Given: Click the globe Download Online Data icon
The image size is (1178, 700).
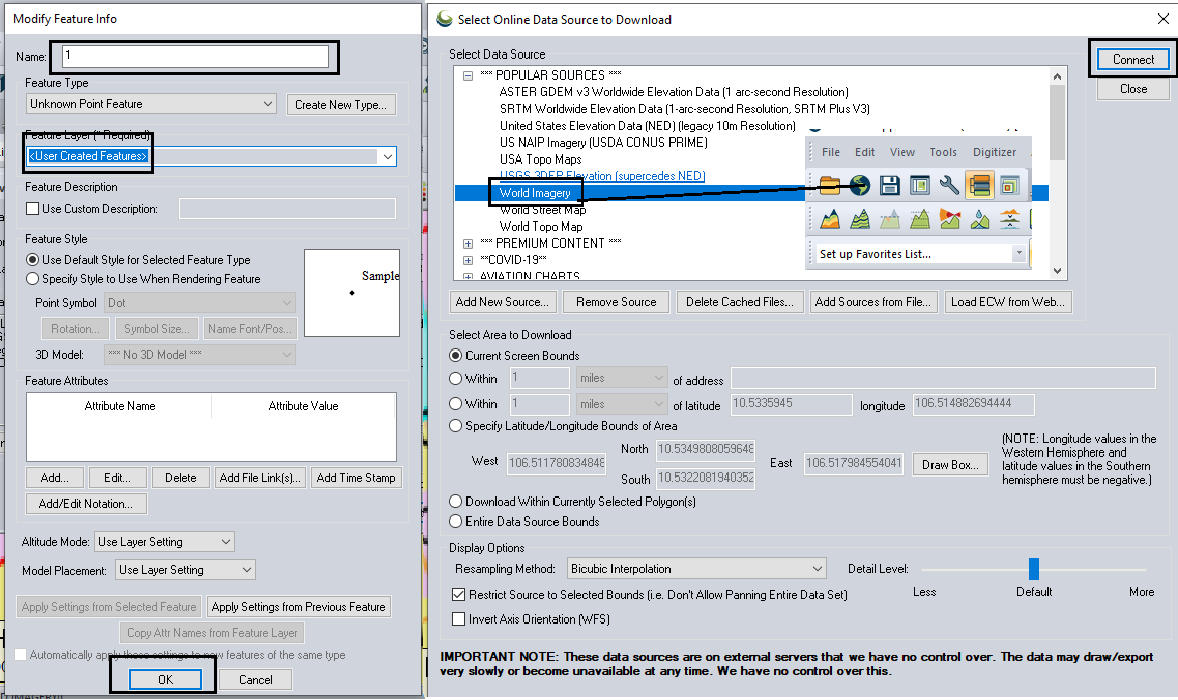Looking at the screenshot, I should 859,184.
